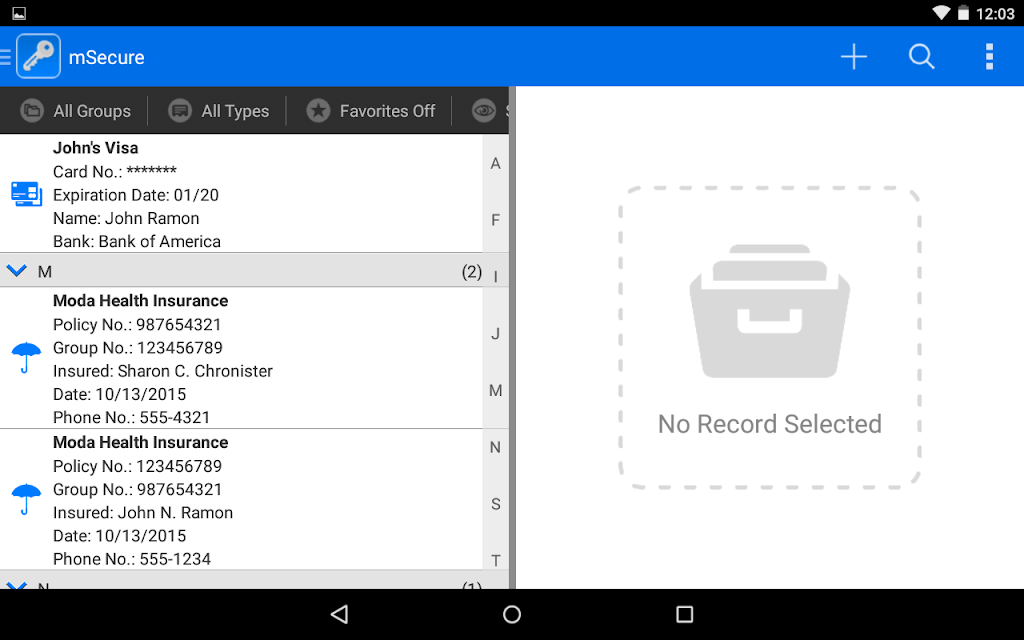
Task: Open the three-dot overflow menu
Action: [989, 57]
